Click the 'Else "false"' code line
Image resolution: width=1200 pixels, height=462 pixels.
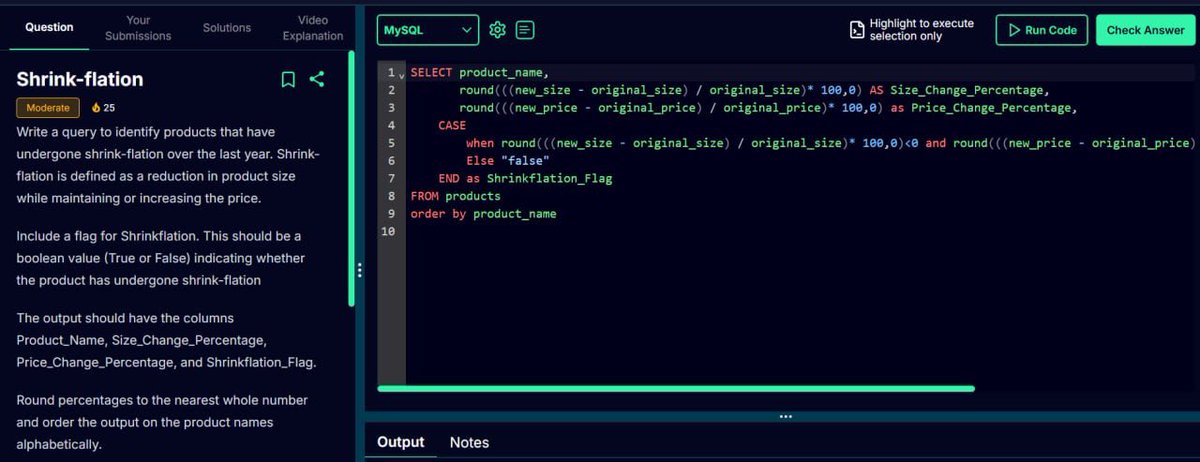[508, 161]
